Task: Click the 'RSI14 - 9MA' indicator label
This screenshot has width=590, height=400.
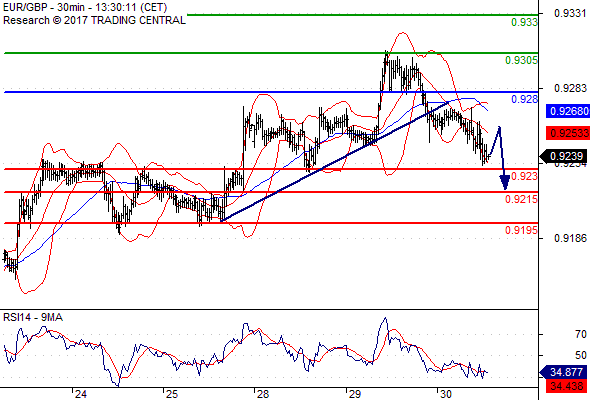Action: click(x=33, y=318)
